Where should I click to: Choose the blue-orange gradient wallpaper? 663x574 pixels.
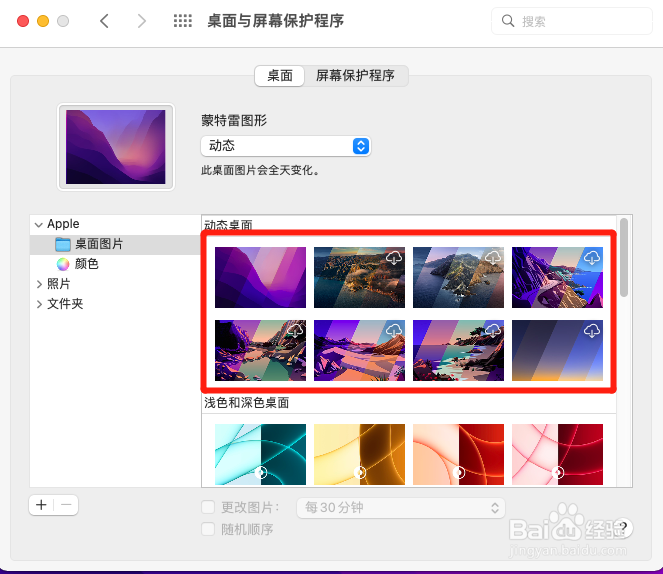(557, 350)
